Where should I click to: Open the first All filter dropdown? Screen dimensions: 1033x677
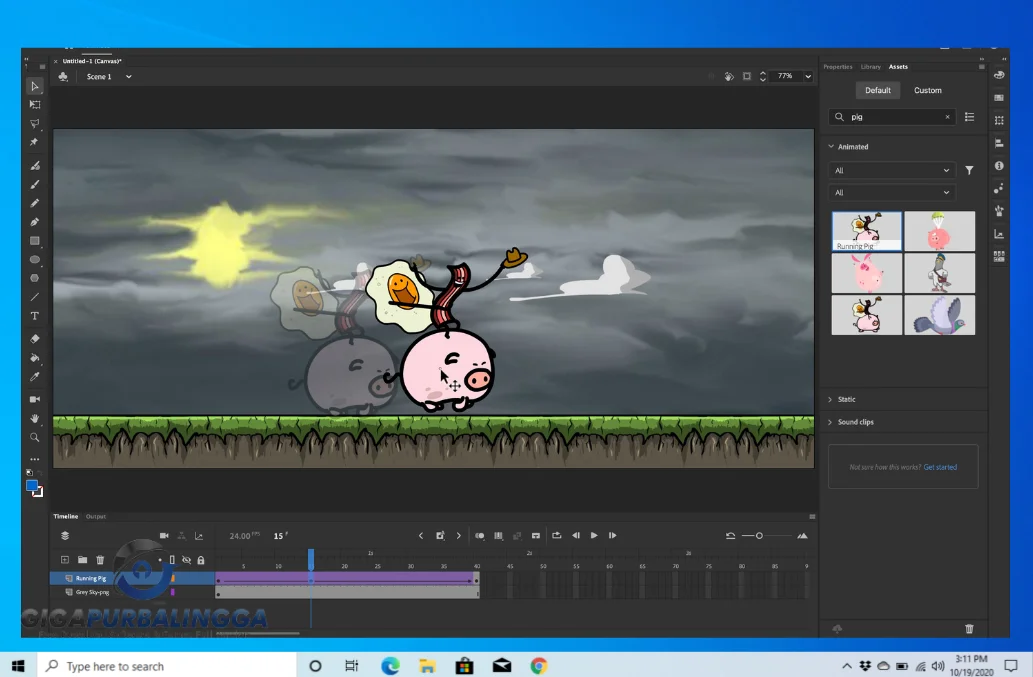[891, 170]
